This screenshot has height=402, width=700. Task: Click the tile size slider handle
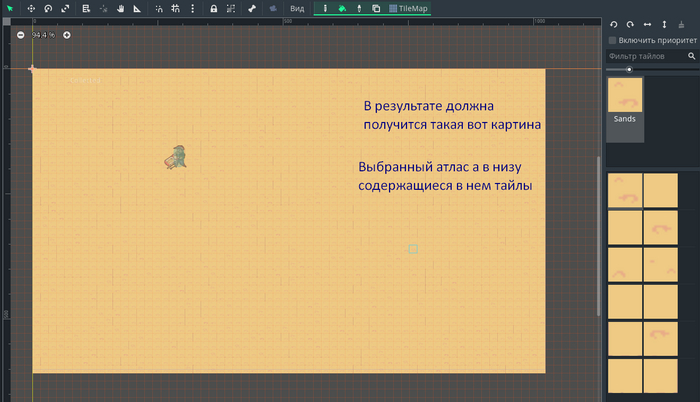tap(629, 69)
